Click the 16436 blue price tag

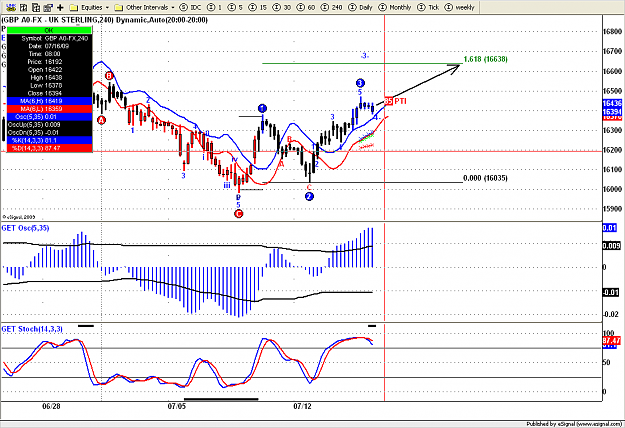click(612, 103)
